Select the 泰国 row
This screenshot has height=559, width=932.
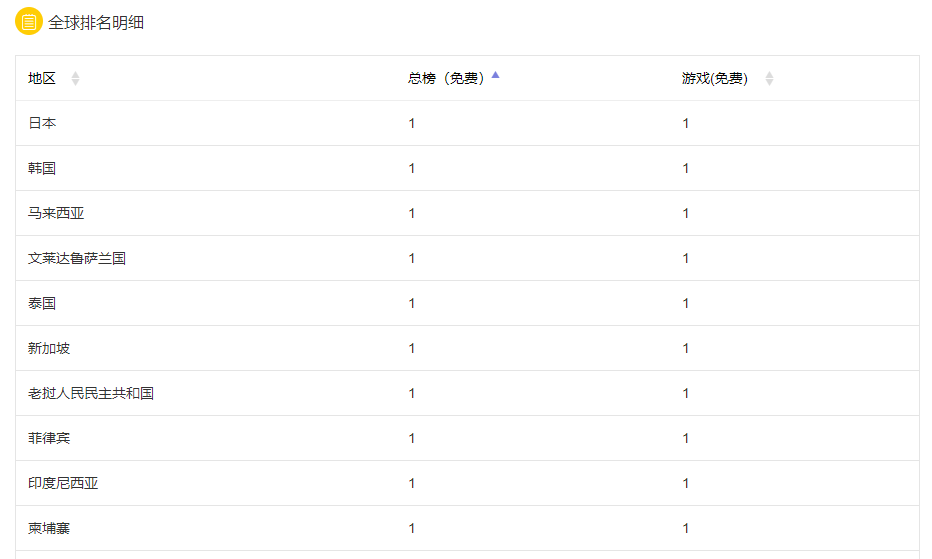(42, 303)
